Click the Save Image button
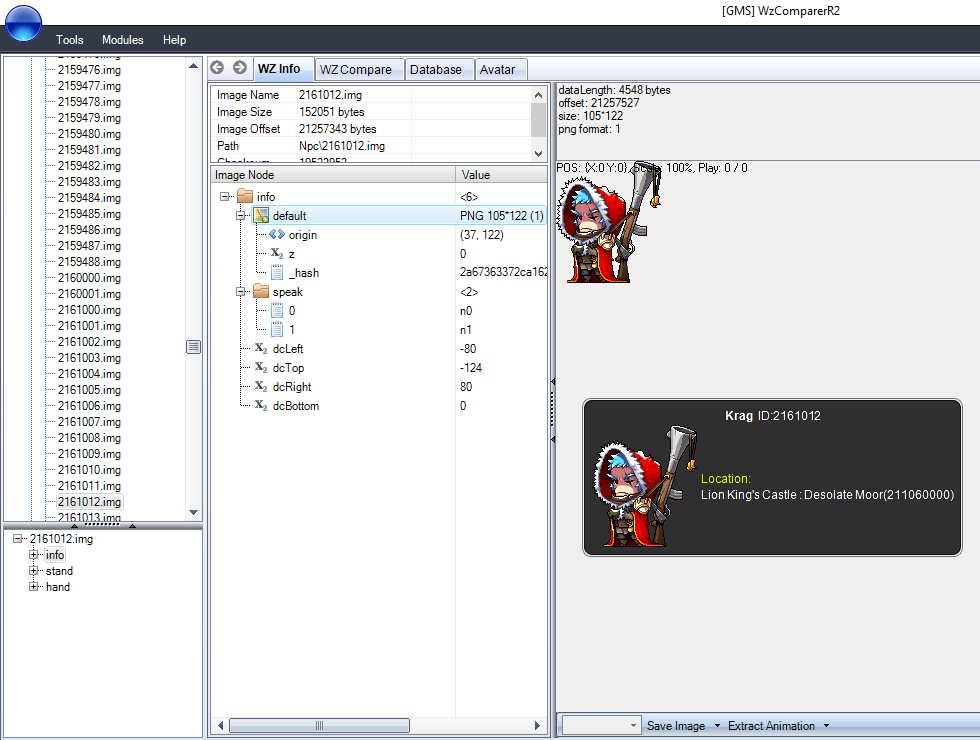This screenshot has width=980, height=740. (678, 725)
